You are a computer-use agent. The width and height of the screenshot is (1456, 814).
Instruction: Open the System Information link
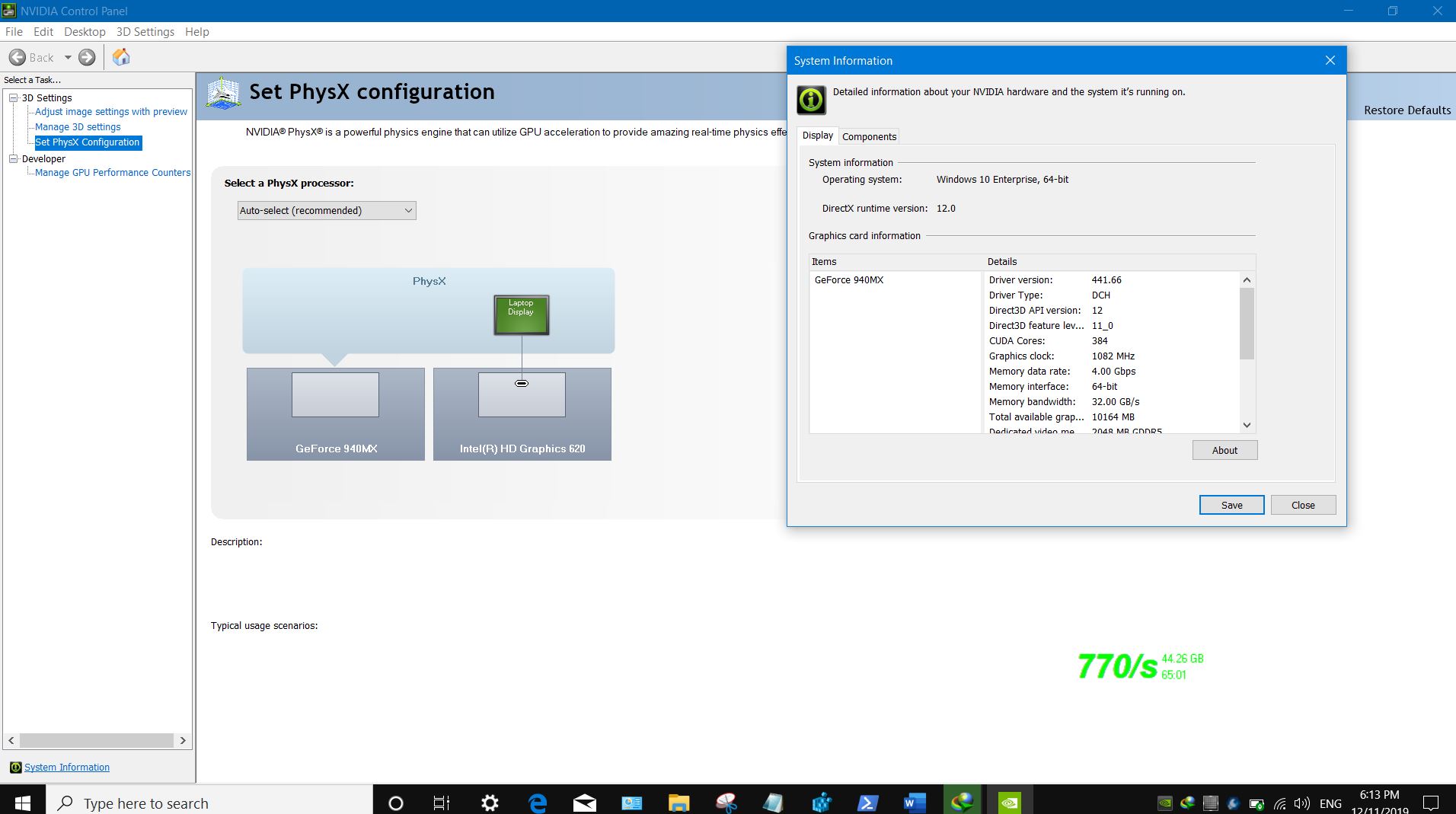[x=67, y=768]
